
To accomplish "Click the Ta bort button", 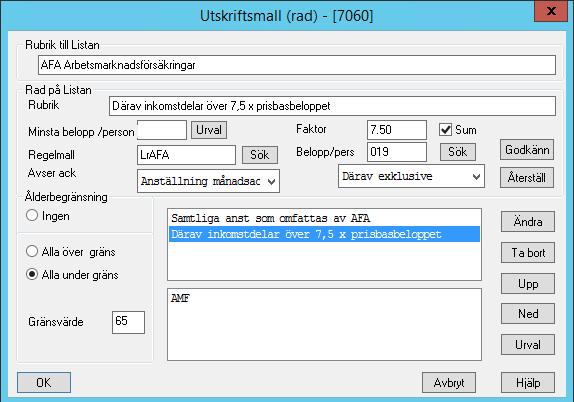I will [x=528, y=253].
